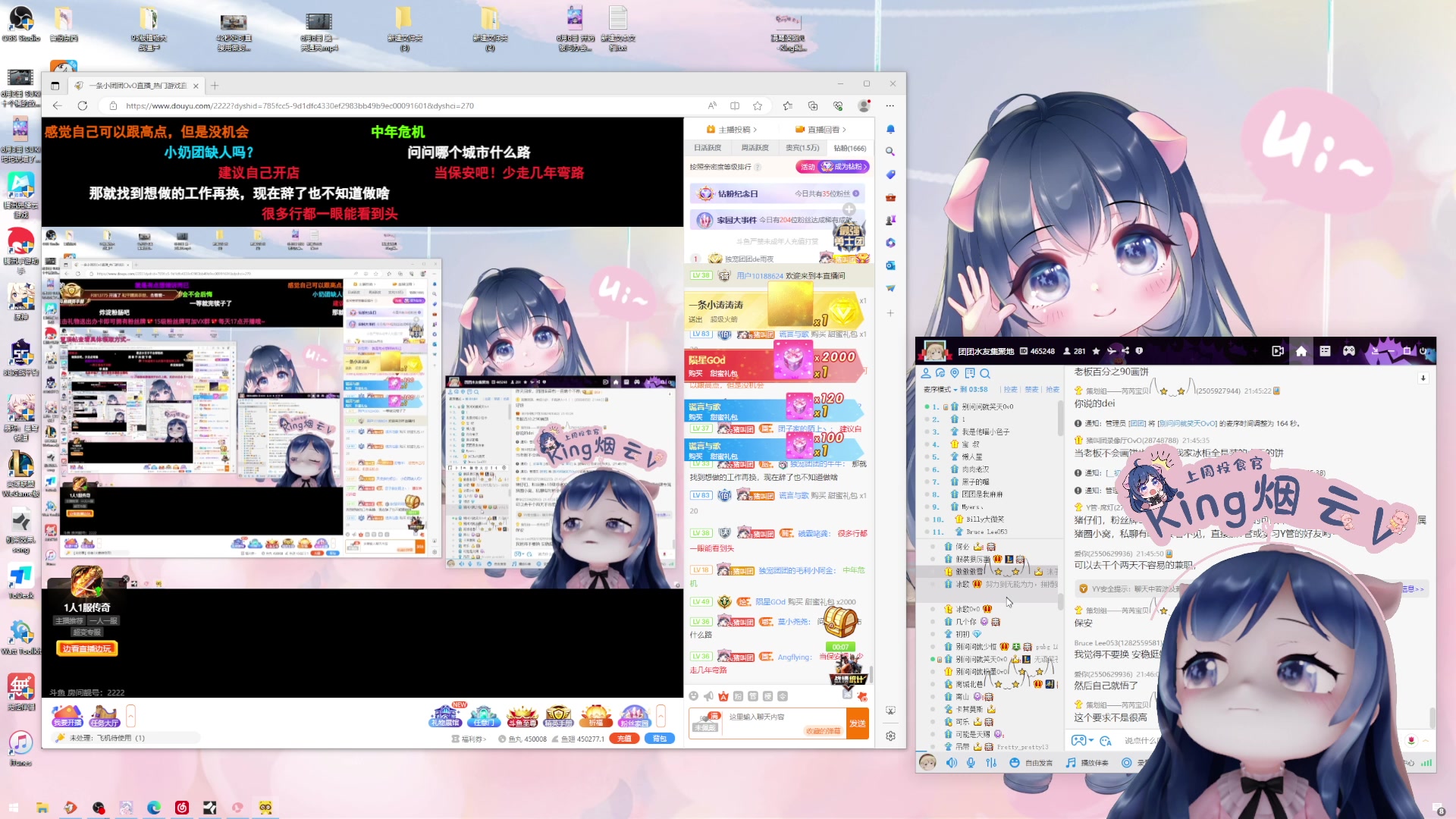Mute the speaker in the YY bottom bar
The width and height of the screenshot is (1456, 819).
(950, 762)
